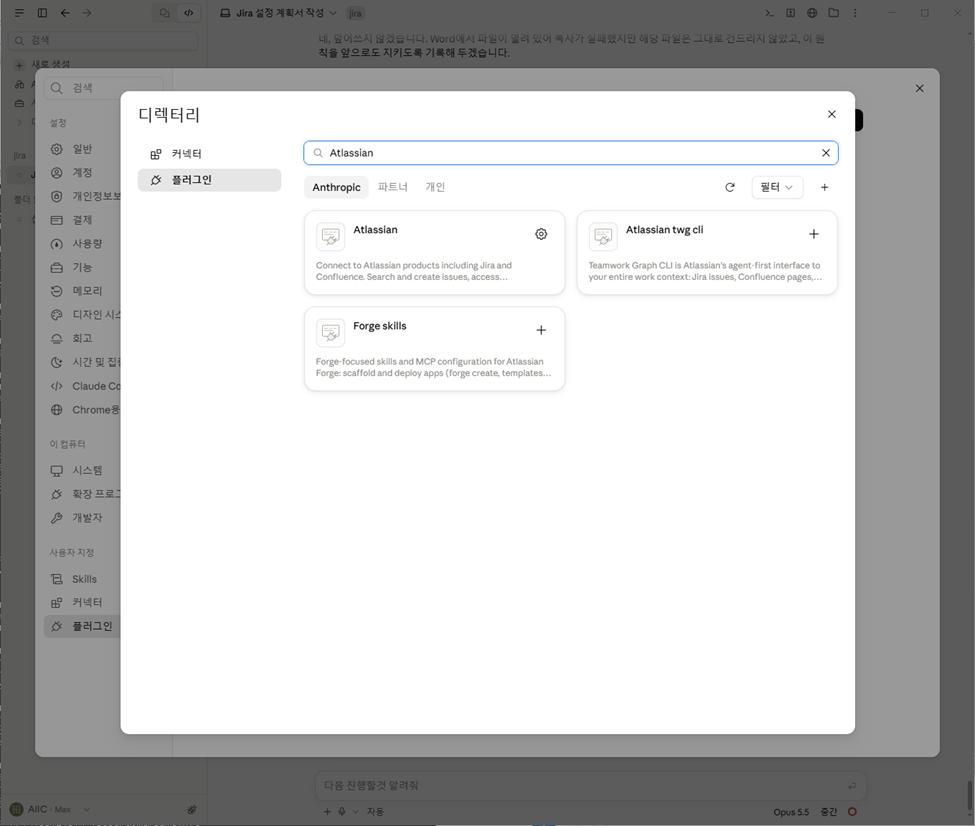
Task: Click the attach plus icon below input
Action: pos(328,812)
